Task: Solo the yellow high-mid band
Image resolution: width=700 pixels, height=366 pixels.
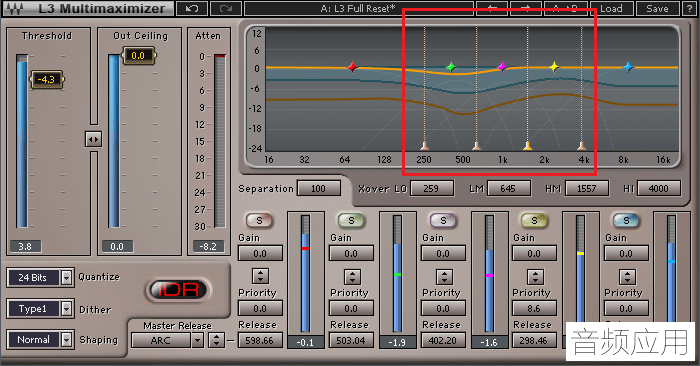Action: coord(534,220)
